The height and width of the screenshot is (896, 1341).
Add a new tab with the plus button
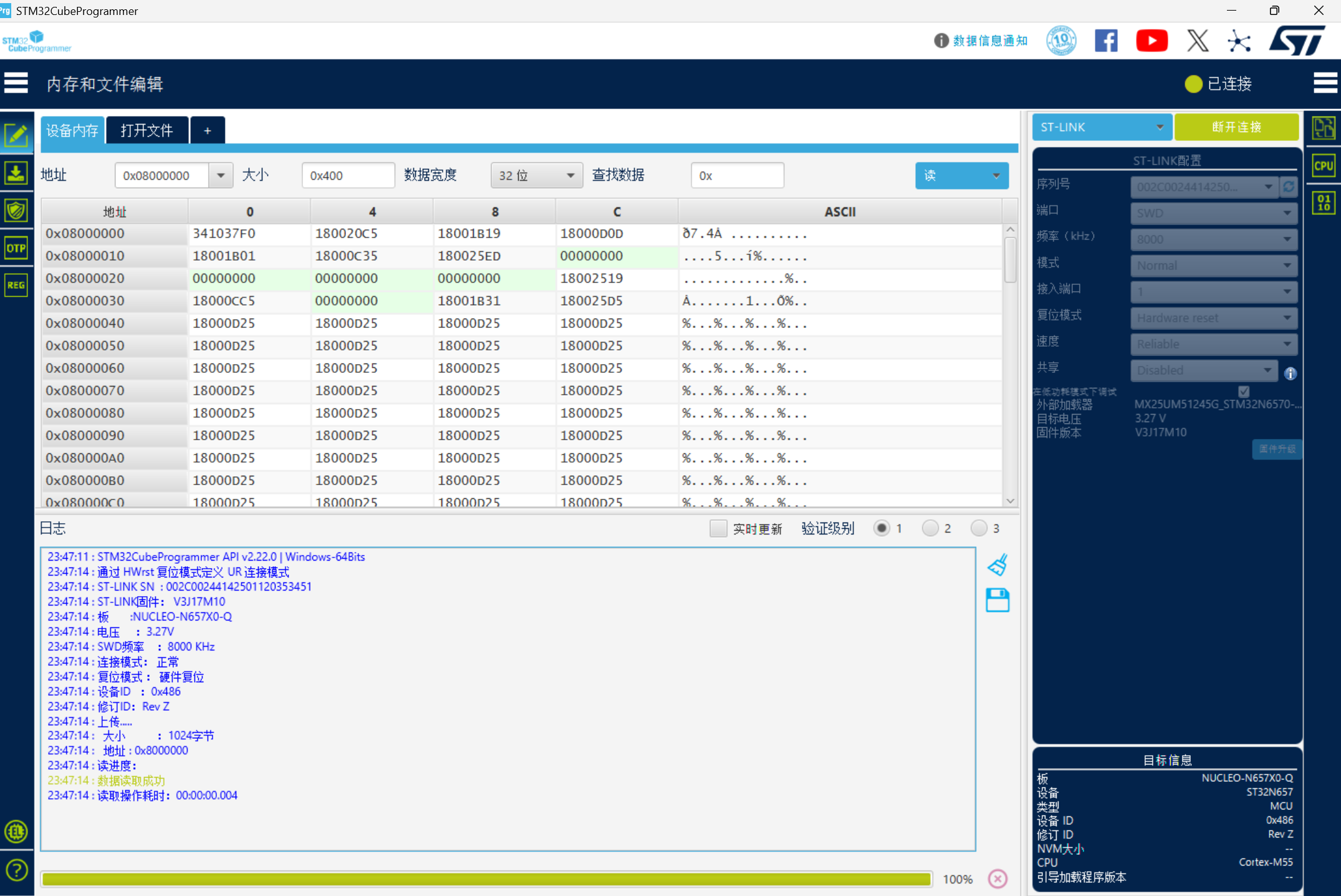pyautogui.click(x=208, y=130)
